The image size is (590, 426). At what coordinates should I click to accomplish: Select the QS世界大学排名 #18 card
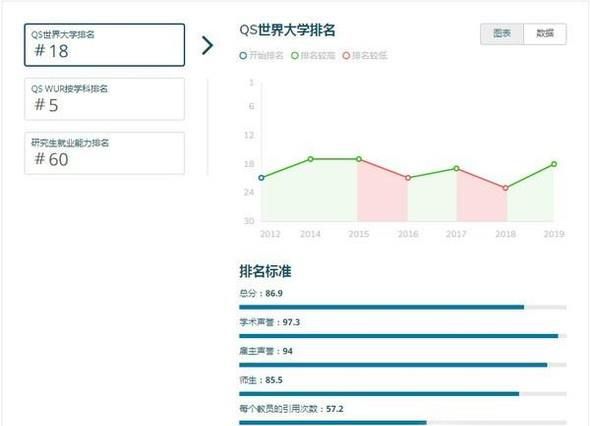pos(105,45)
